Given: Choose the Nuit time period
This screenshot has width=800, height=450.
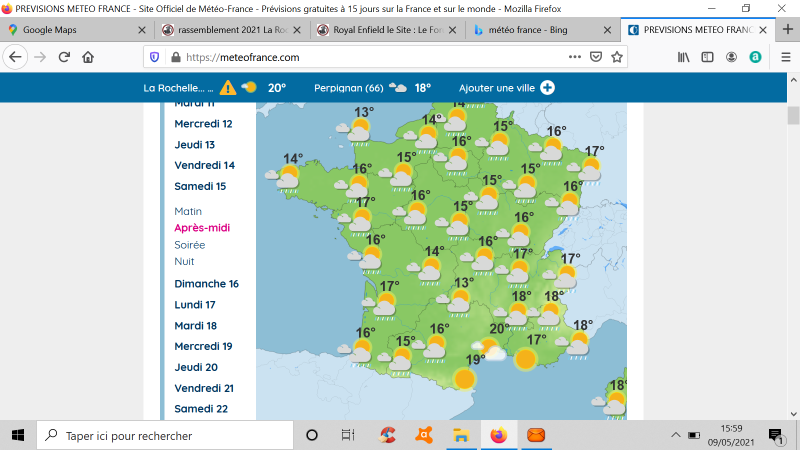Looking at the screenshot, I should click(184, 261).
